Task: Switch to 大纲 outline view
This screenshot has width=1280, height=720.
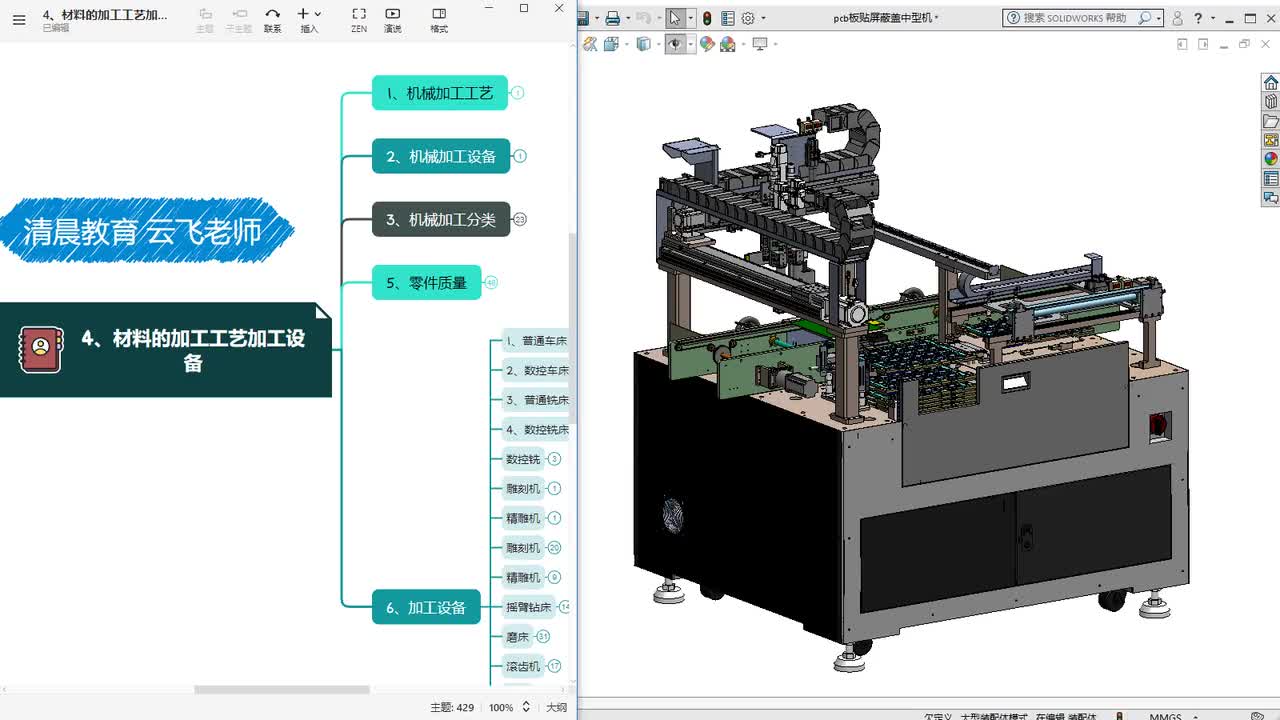Action: click(556, 707)
